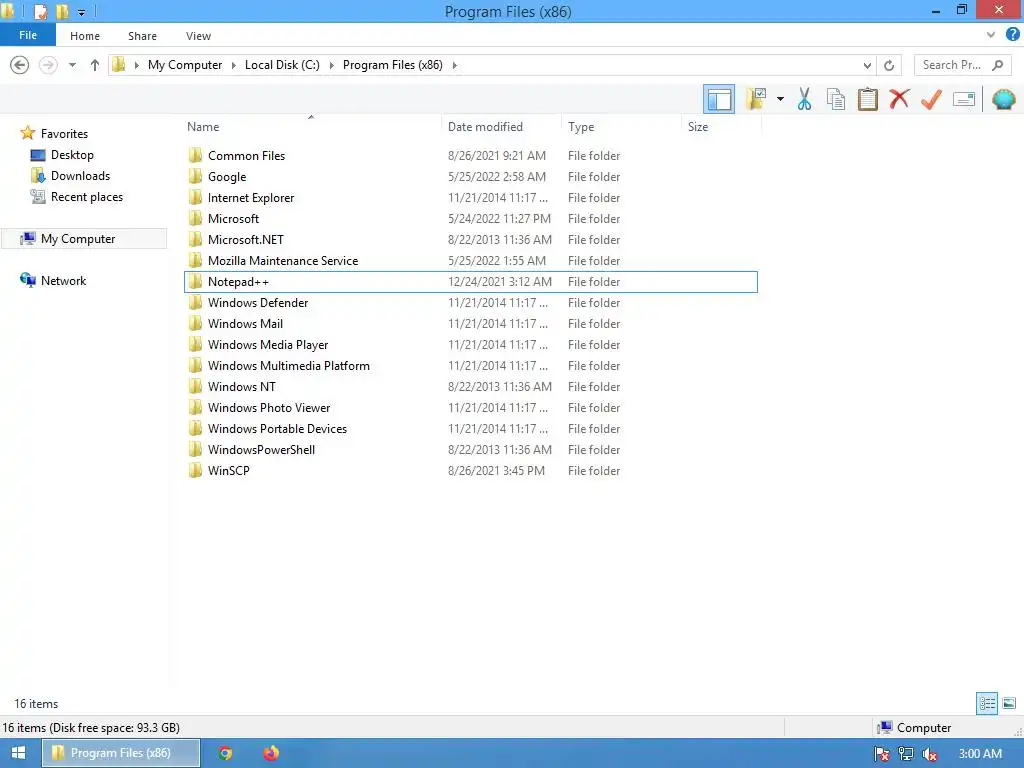
Task: Switch to the Share ribbon tab
Action: 142,36
